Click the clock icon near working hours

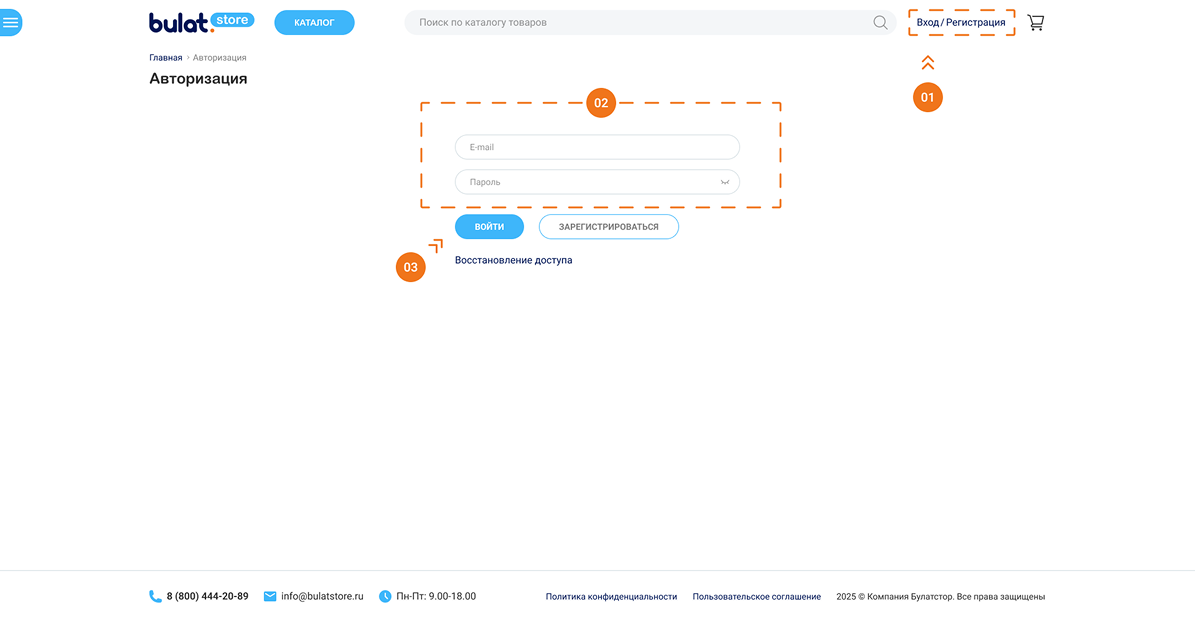tap(385, 596)
